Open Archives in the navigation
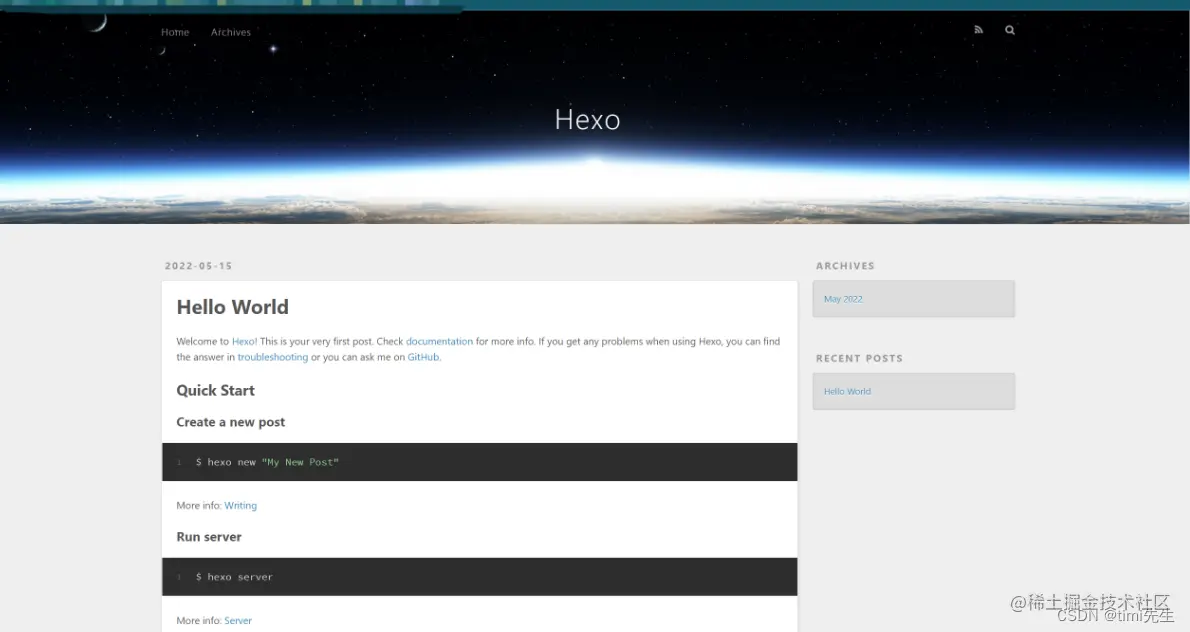1190x632 pixels. (x=231, y=32)
